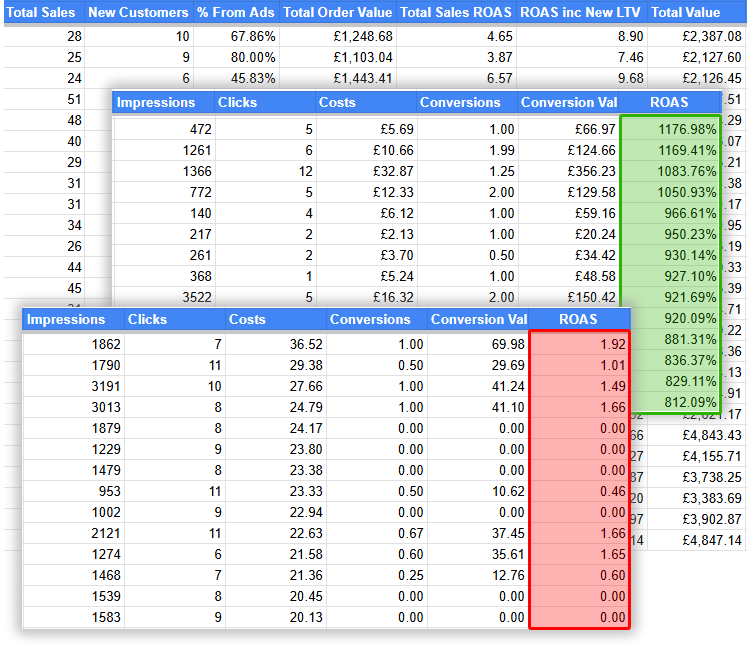
Task: Click the ROAS header above red cells
Action: tap(578, 319)
